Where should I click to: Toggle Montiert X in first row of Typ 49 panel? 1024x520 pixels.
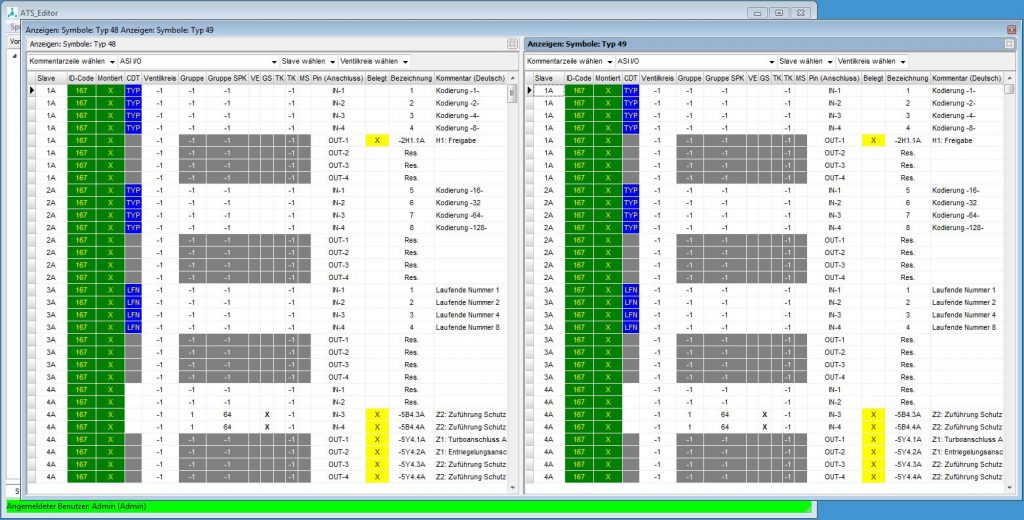609,90
